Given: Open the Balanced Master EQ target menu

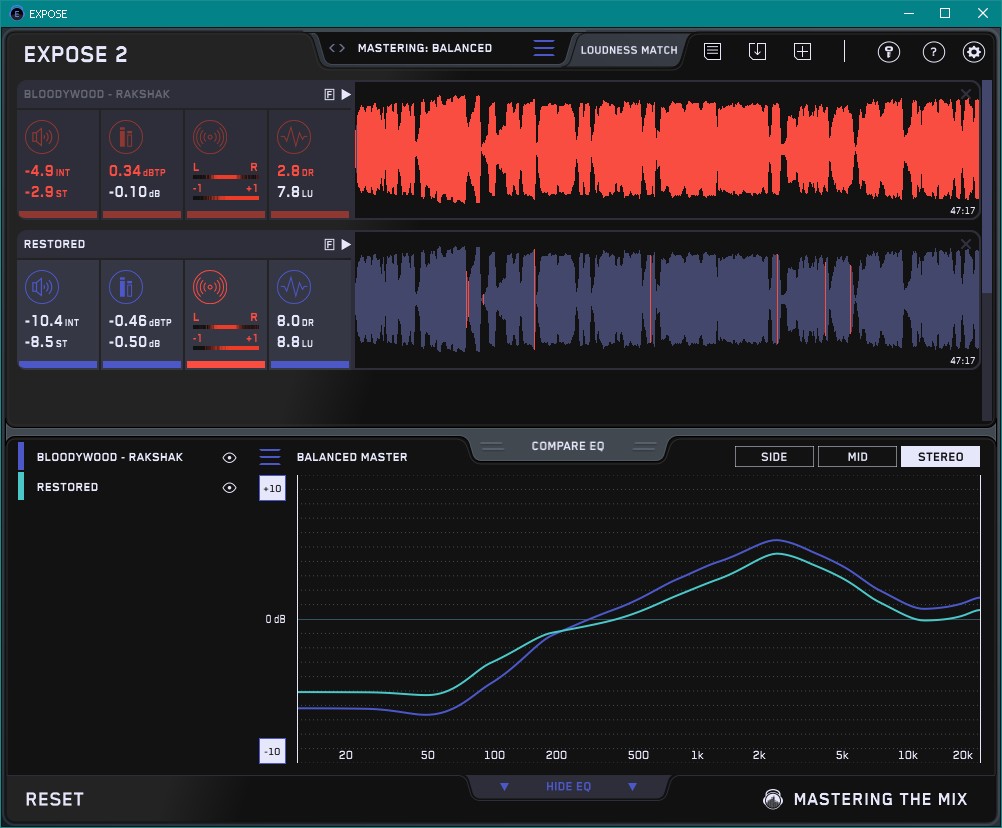Looking at the screenshot, I should tap(270, 457).
